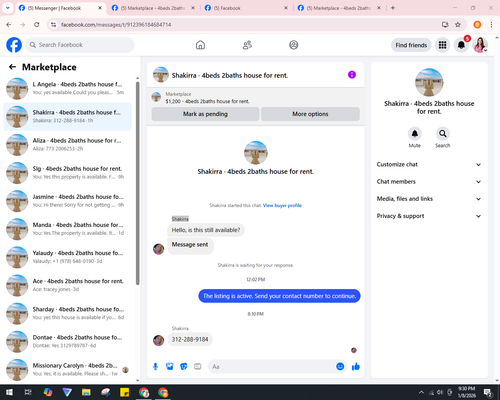Reload the browser page

[x=37, y=24]
